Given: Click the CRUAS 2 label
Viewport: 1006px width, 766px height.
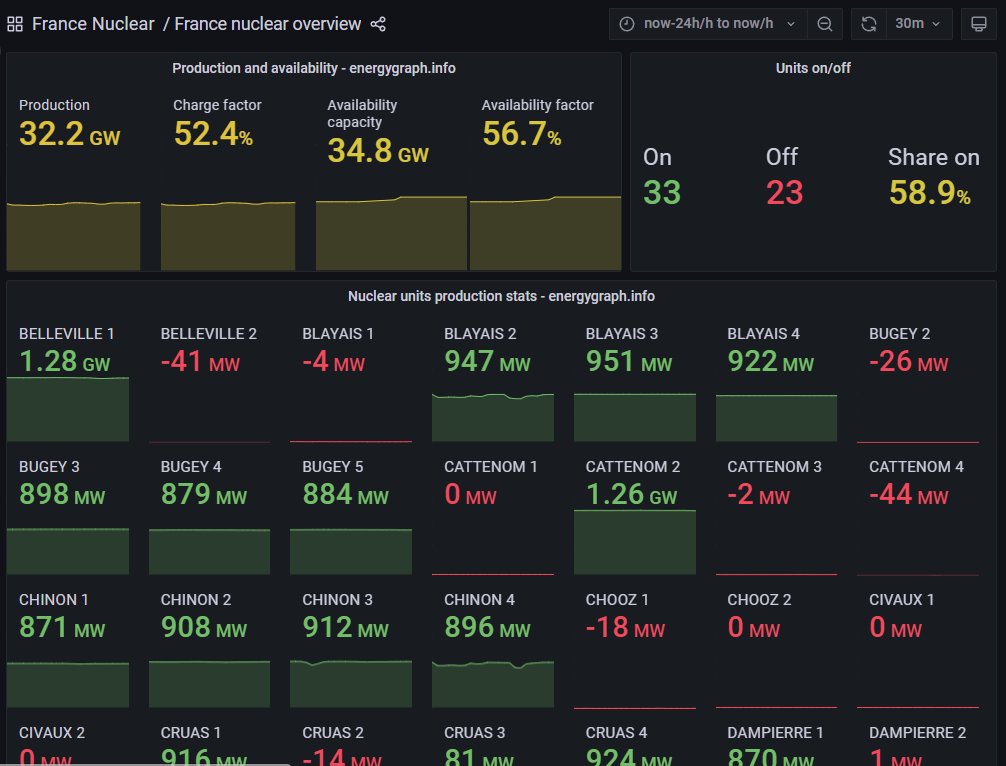Looking at the screenshot, I should (333, 733).
